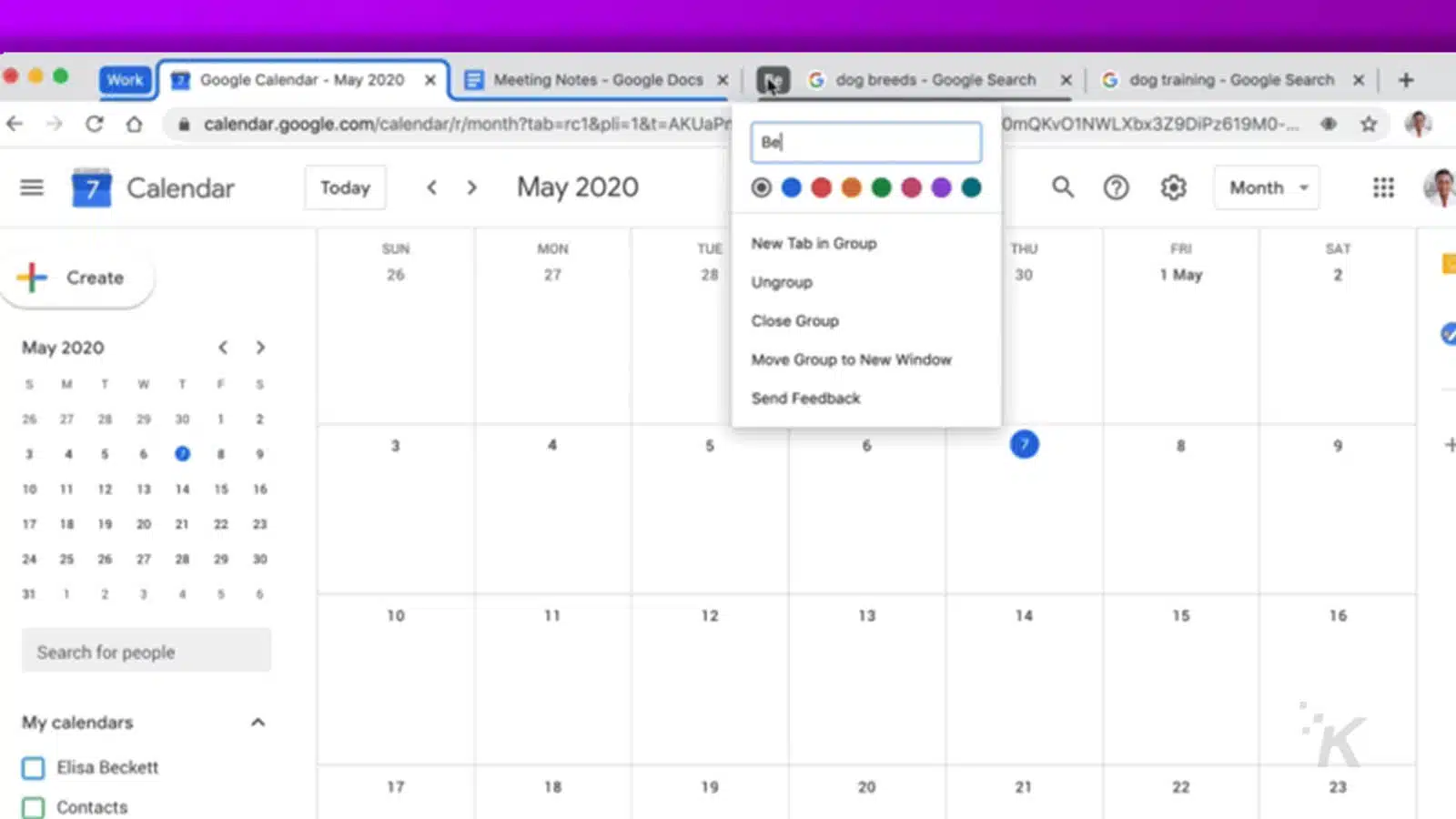Pick the green tab group color swatch
1456x819 pixels.
click(x=881, y=187)
